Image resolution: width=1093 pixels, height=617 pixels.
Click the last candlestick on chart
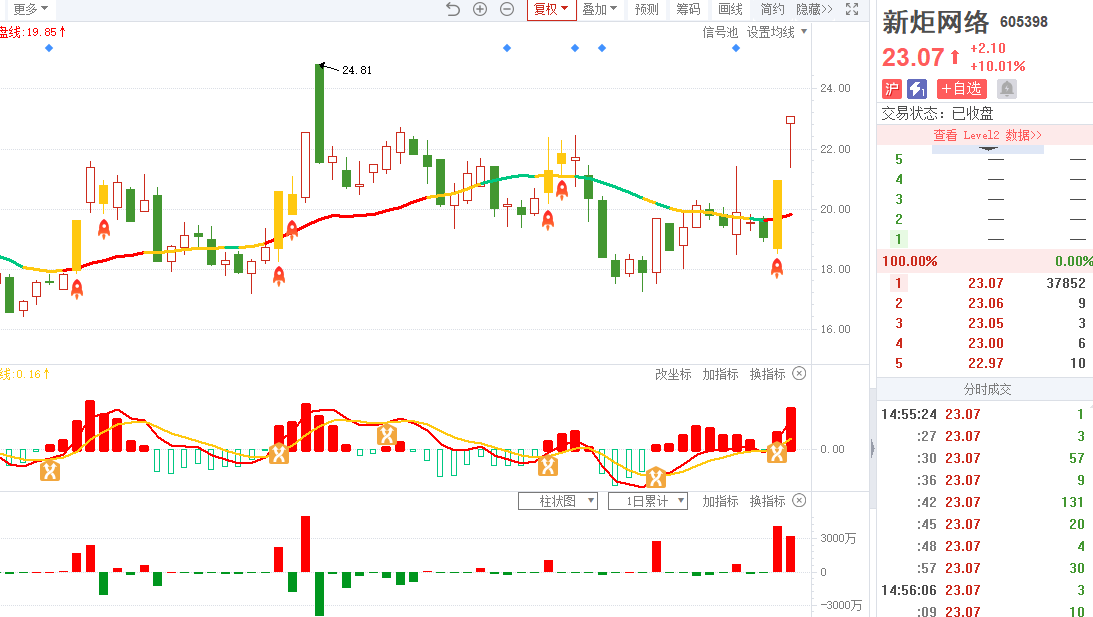pos(790,143)
